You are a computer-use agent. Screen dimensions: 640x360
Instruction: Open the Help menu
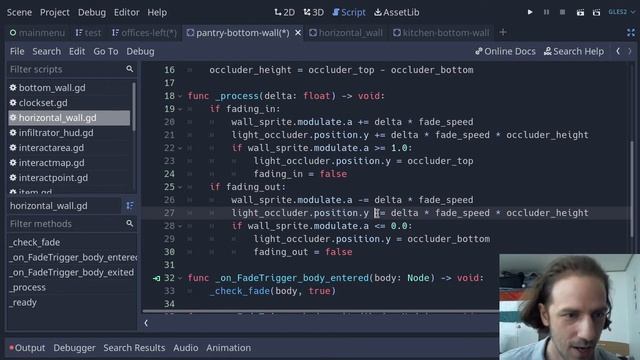click(x=157, y=12)
